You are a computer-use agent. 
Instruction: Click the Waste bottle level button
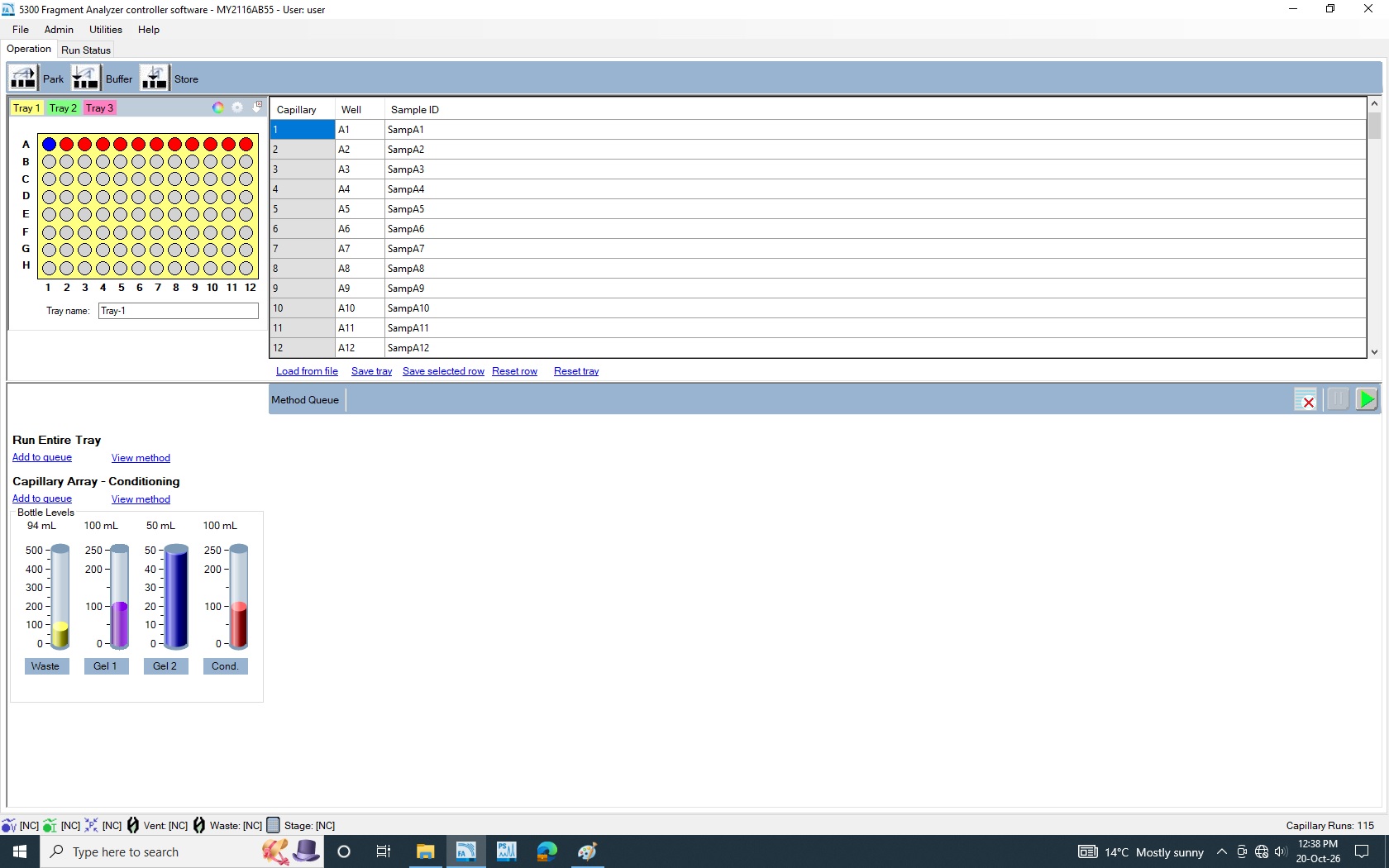(45, 666)
